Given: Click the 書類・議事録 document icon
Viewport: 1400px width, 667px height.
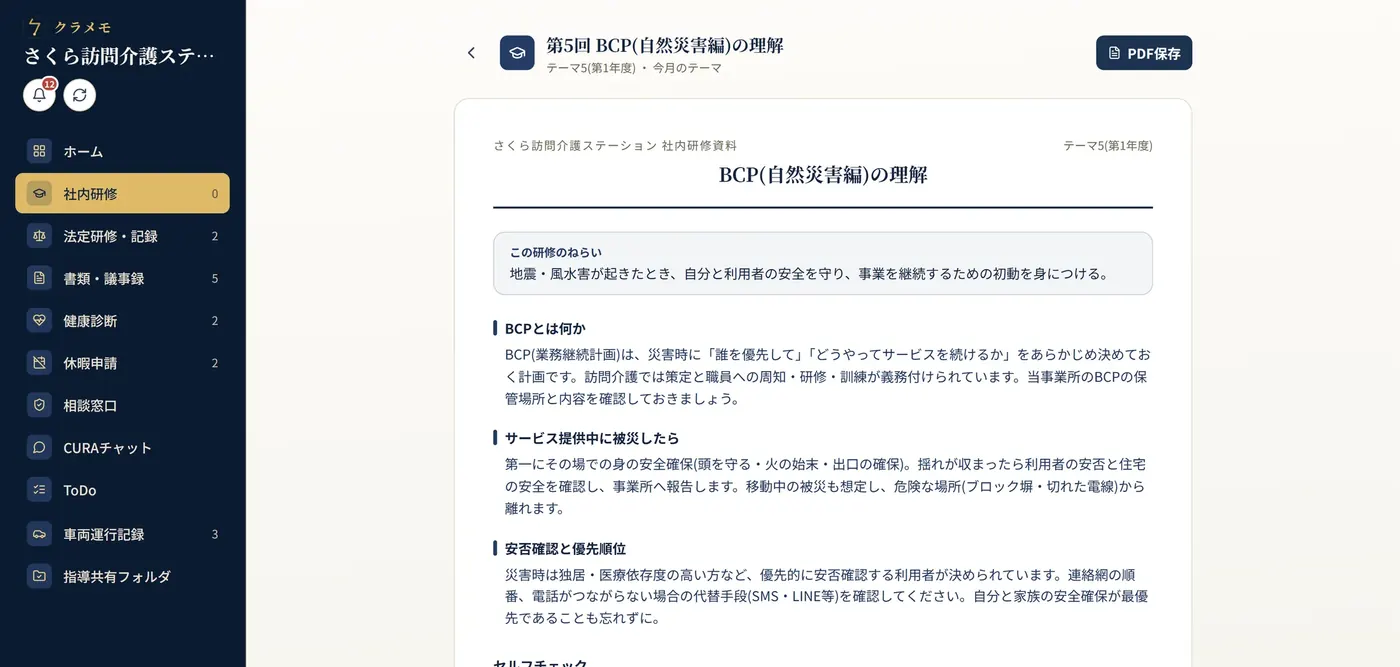Looking at the screenshot, I should pyautogui.click(x=39, y=278).
